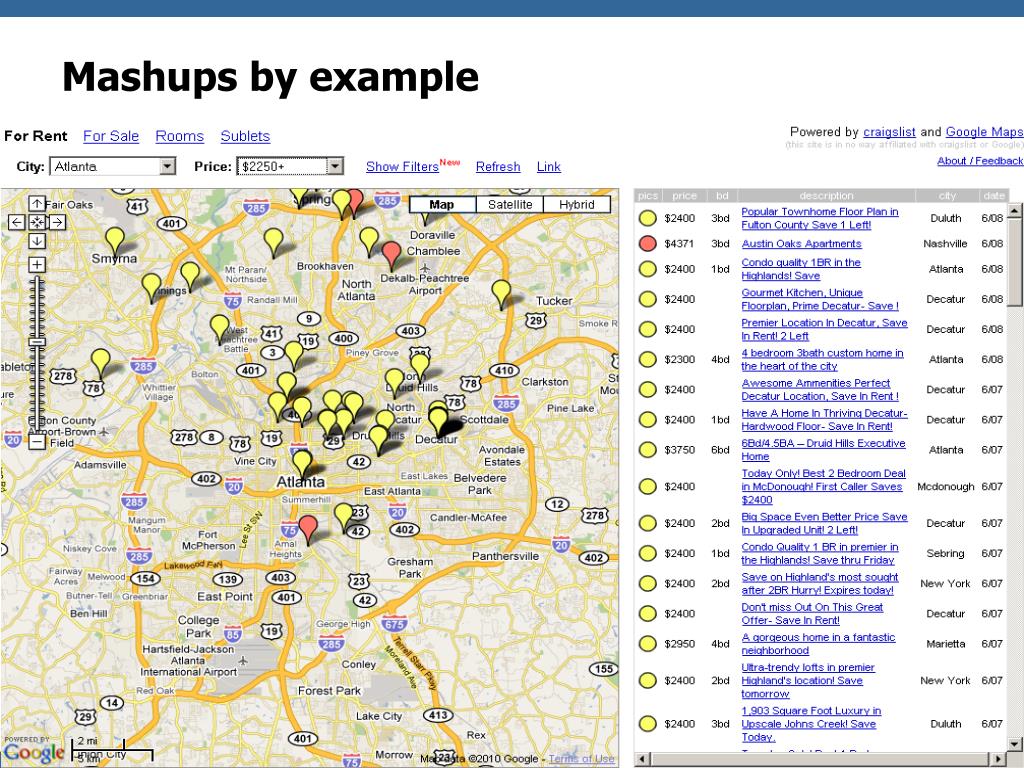Switch to the Map view tab

tap(442, 204)
